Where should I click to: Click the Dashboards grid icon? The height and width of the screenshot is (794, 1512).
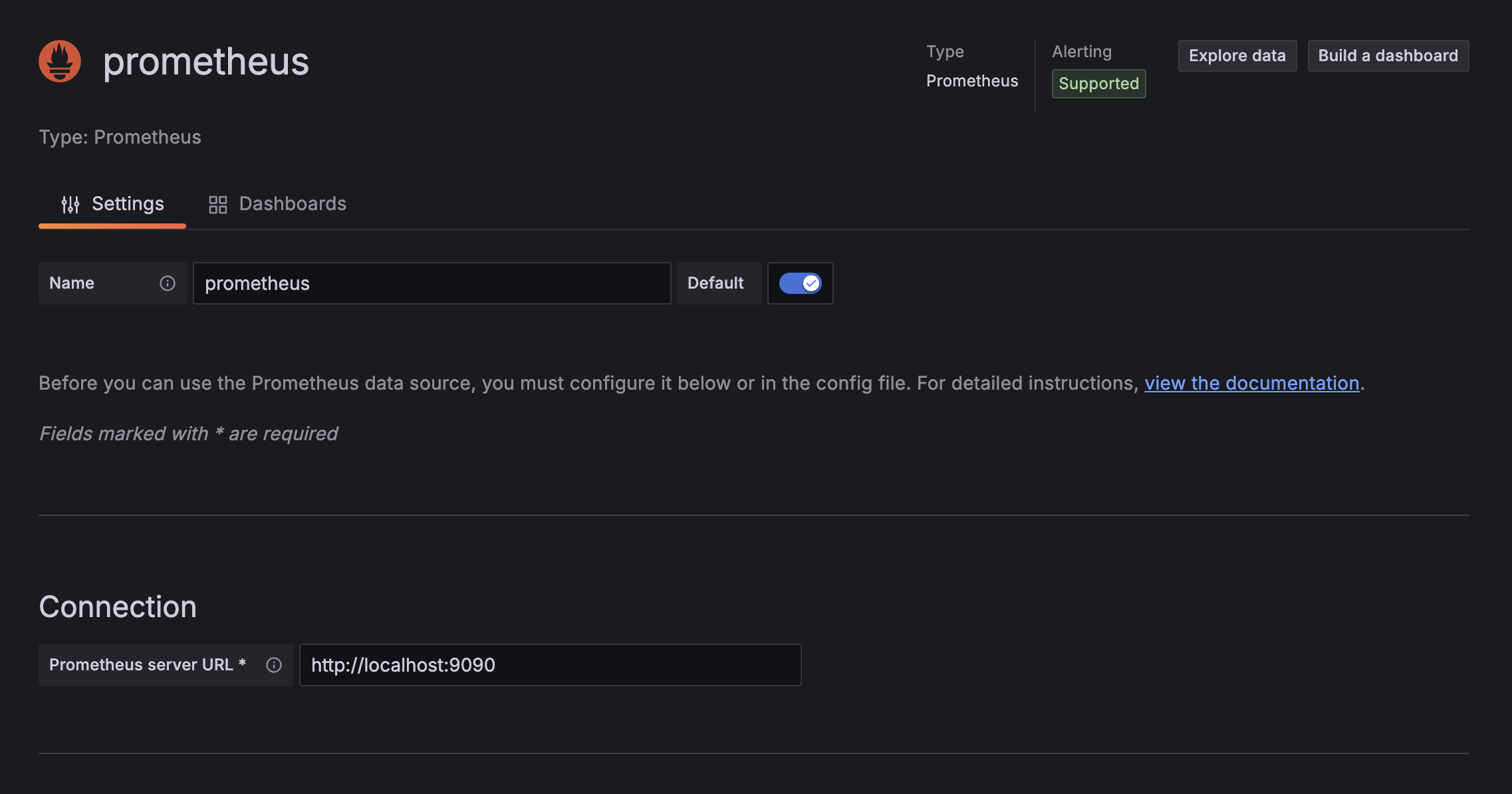(217, 204)
